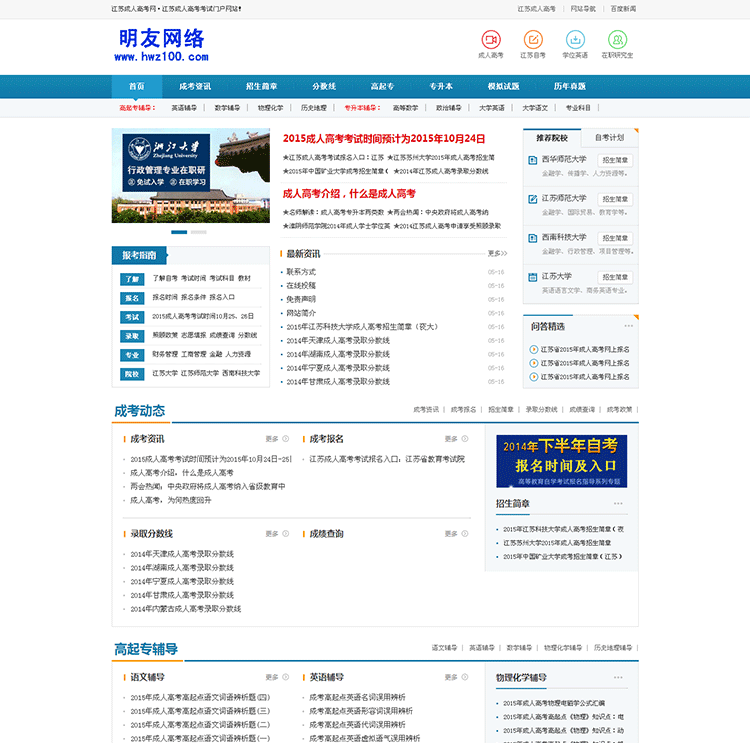Click the edit icon beside 江苏师范大学
This screenshot has width=750, height=743.
point(532,199)
